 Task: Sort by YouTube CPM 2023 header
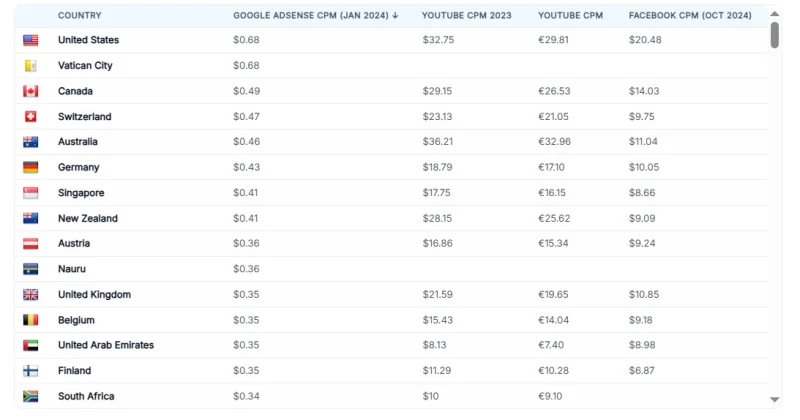click(x=466, y=16)
